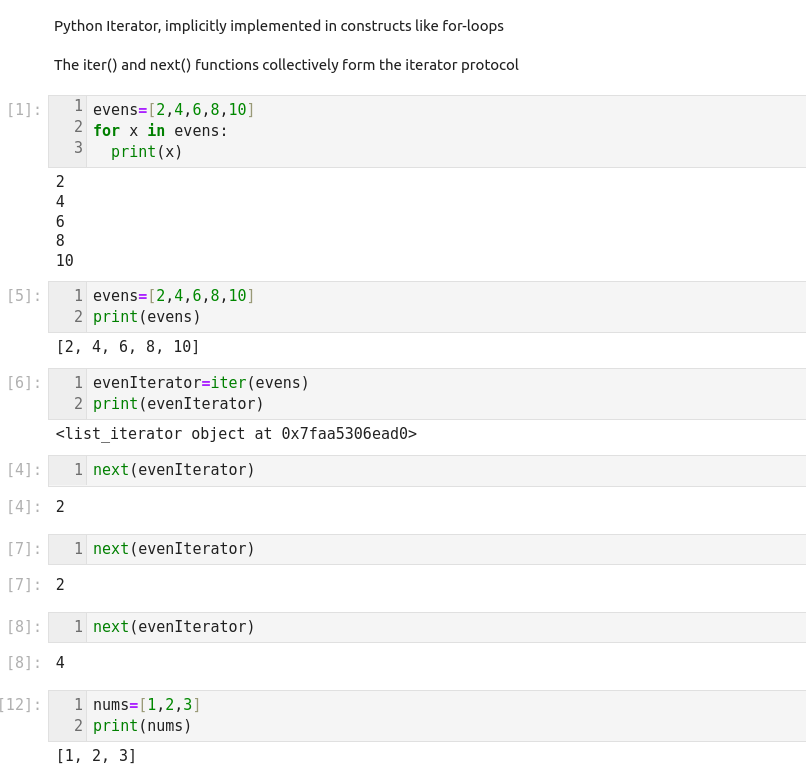Click the markdown heading about Python Iterator
Screen dimensions: 806x776
[278, 26]
